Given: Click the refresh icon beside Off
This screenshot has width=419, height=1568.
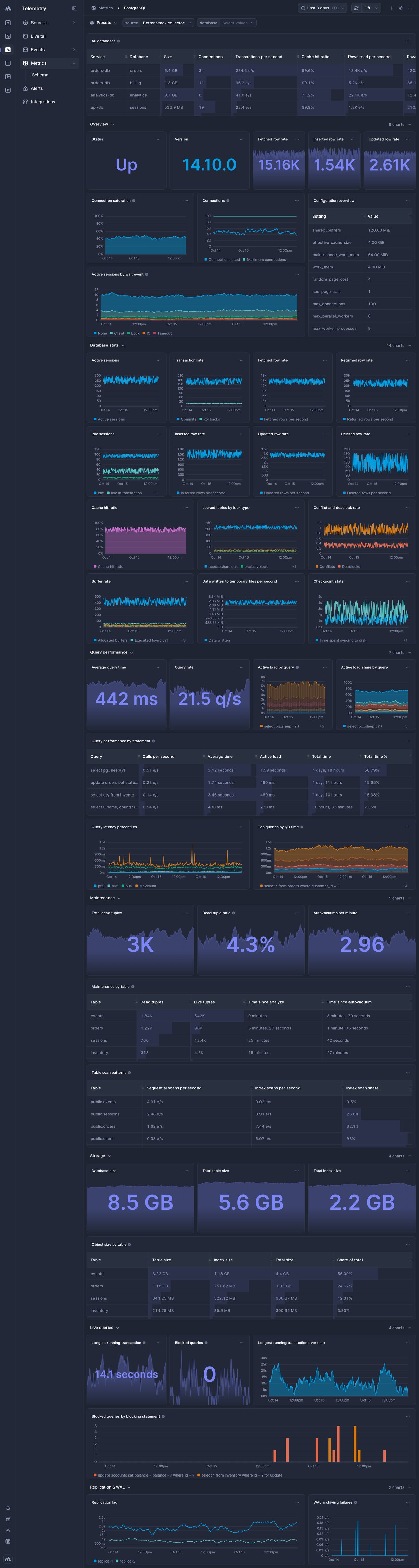Looking at the screenshot, I should (x=356, y=8).
